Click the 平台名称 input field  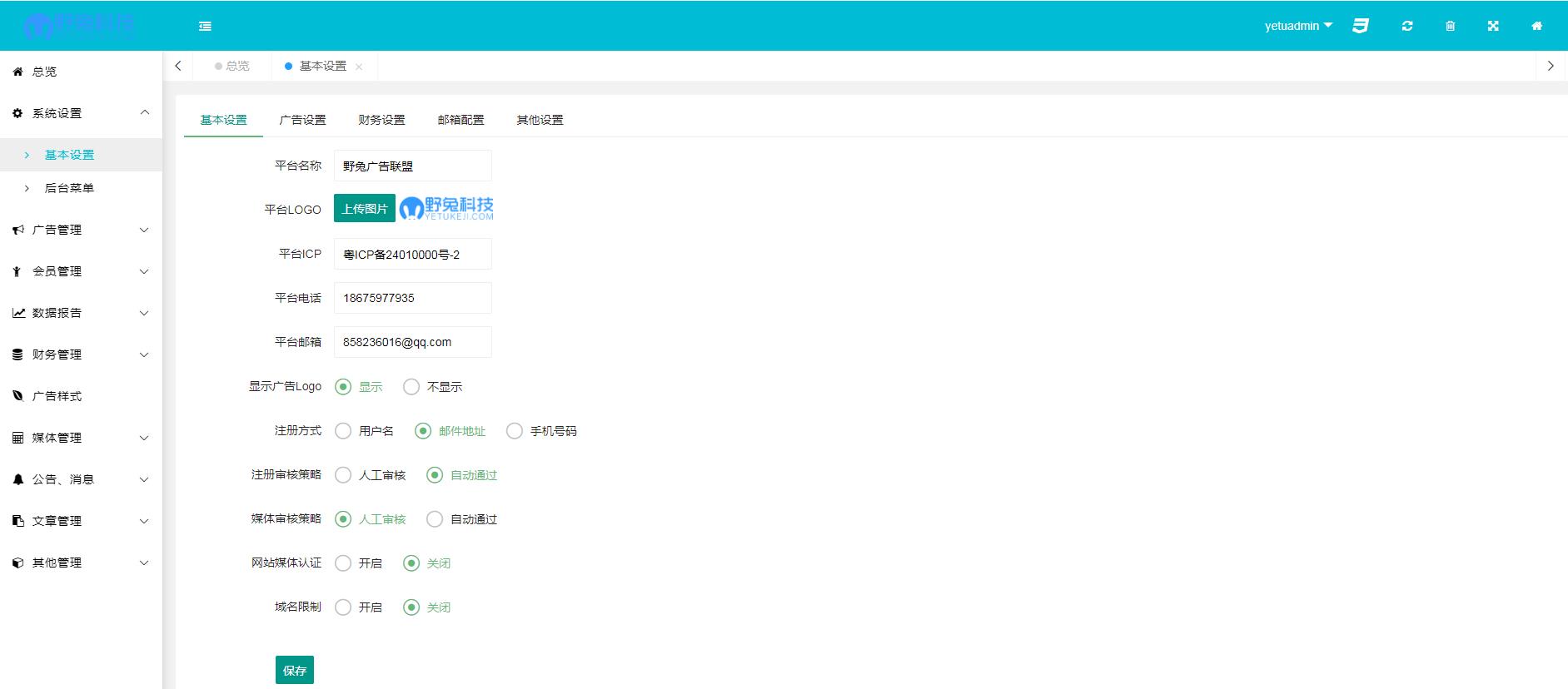pos(413,166)
